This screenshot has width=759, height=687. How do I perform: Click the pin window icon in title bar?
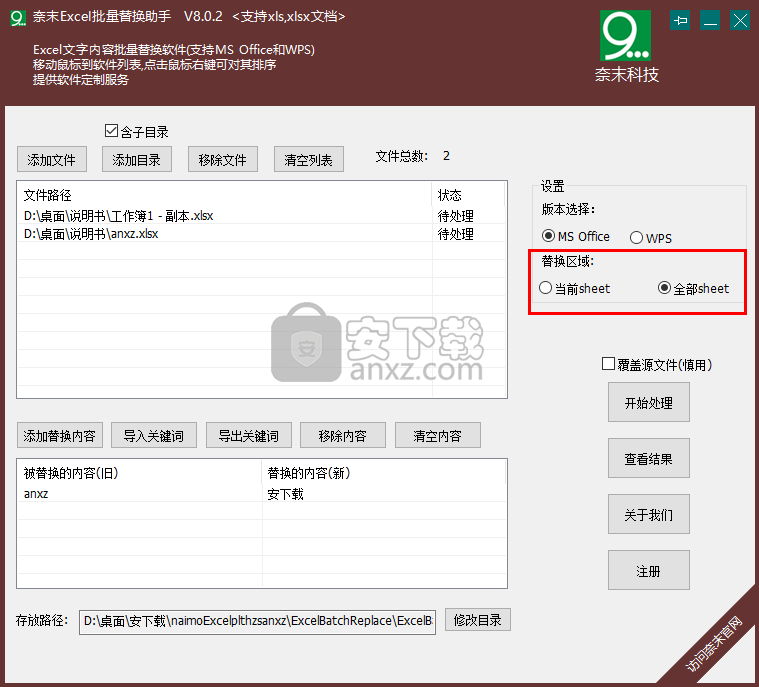(680, 20)
